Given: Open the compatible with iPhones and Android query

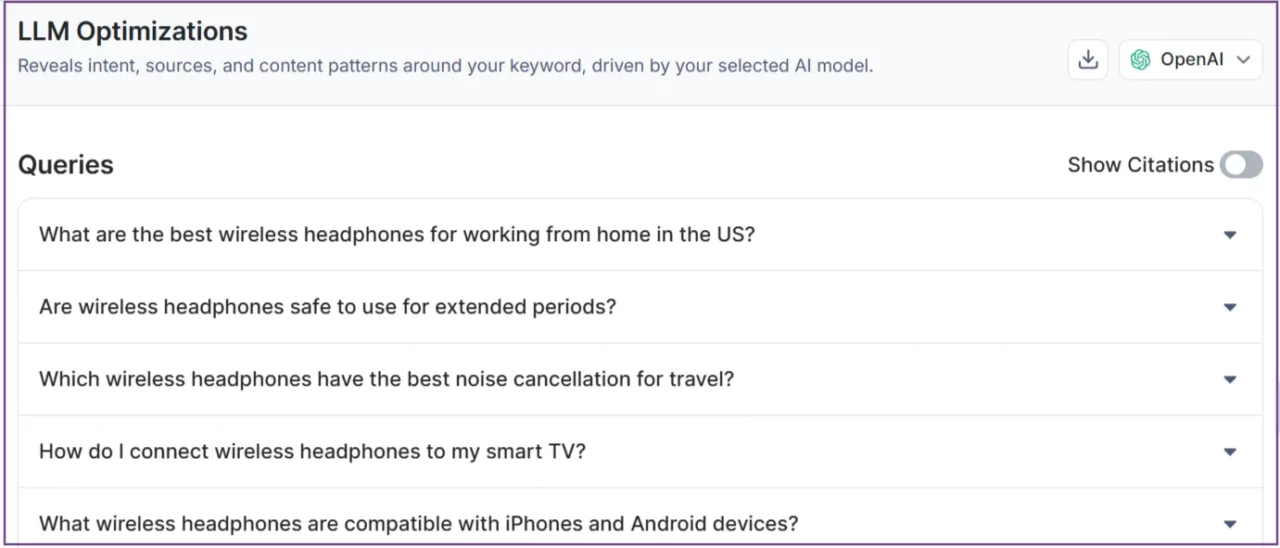Looking at the screenshot, I should (x=418, y=524).
